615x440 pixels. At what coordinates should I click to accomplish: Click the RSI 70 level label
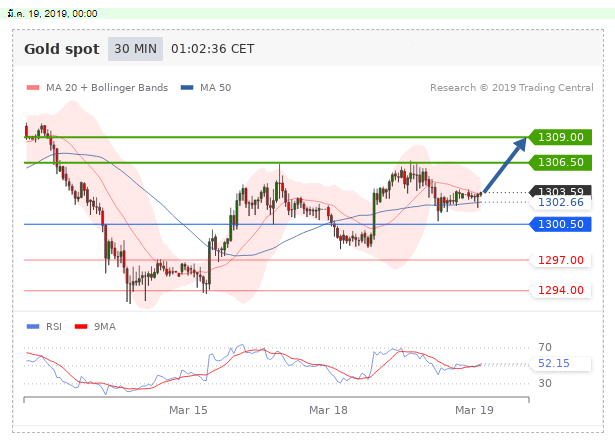coord(545,347)
